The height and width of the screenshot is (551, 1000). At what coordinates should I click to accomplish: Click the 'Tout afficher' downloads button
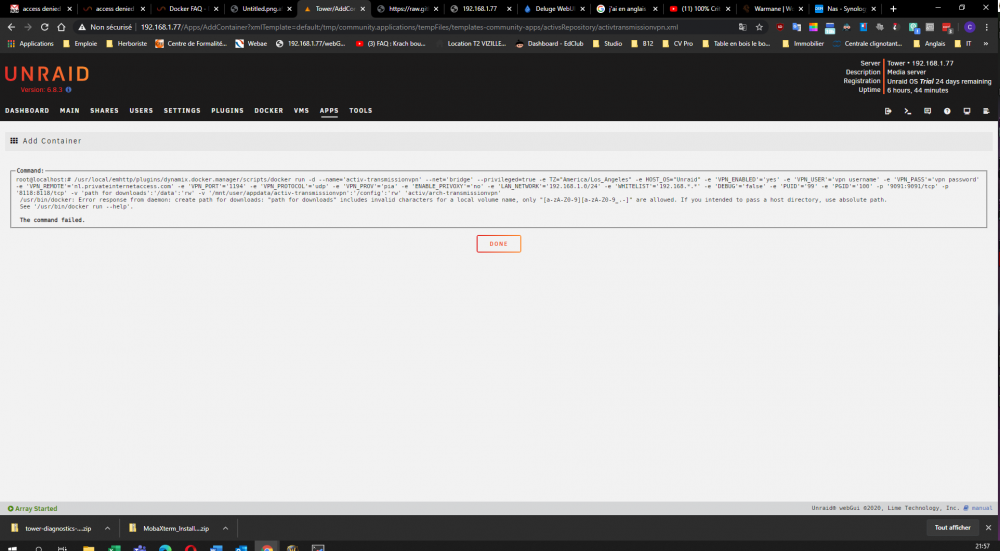pos(952,527)
